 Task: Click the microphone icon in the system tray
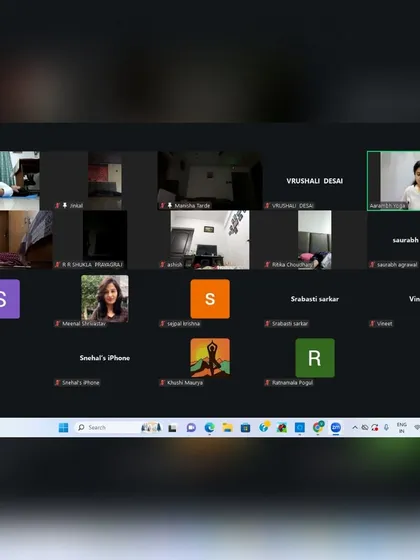[386, 428]
